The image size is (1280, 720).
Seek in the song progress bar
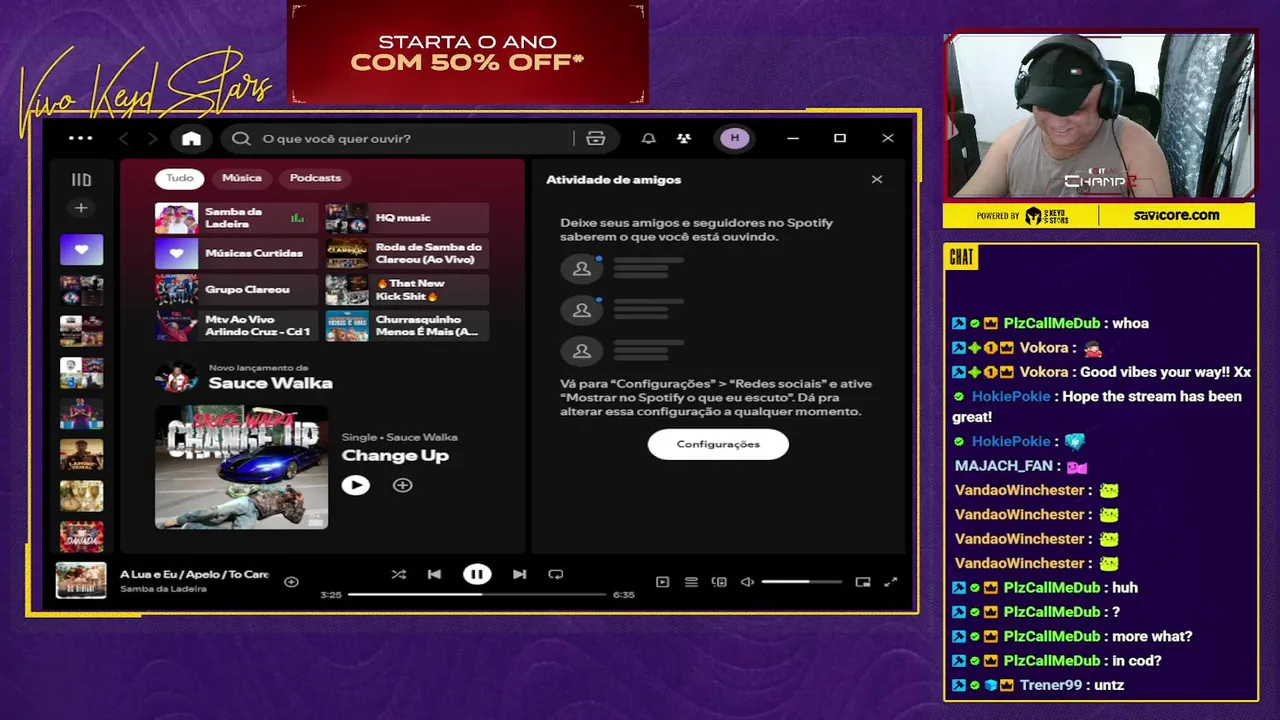click(x=477, y=594)
